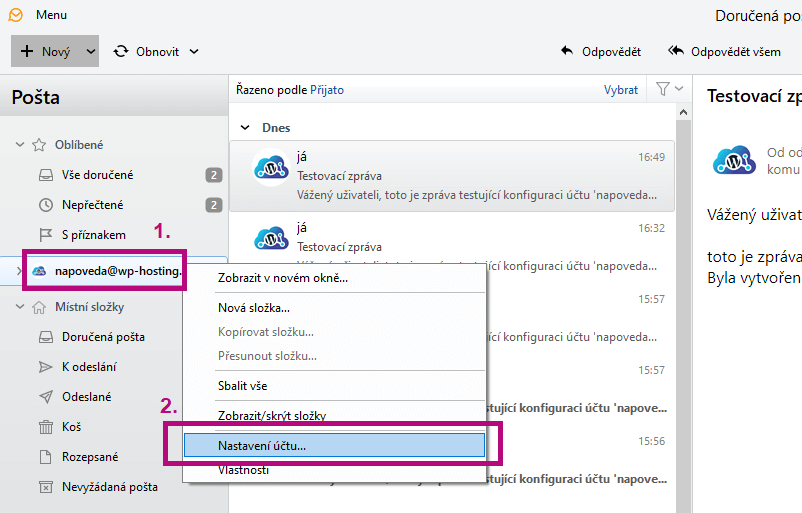Open the Obnovit dropdown arrow

click(x=194, y=51)
